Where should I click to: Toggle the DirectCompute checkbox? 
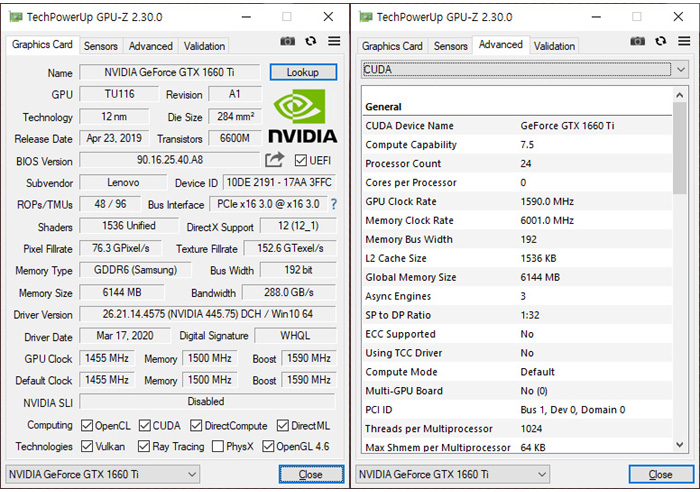coord(196,425)
